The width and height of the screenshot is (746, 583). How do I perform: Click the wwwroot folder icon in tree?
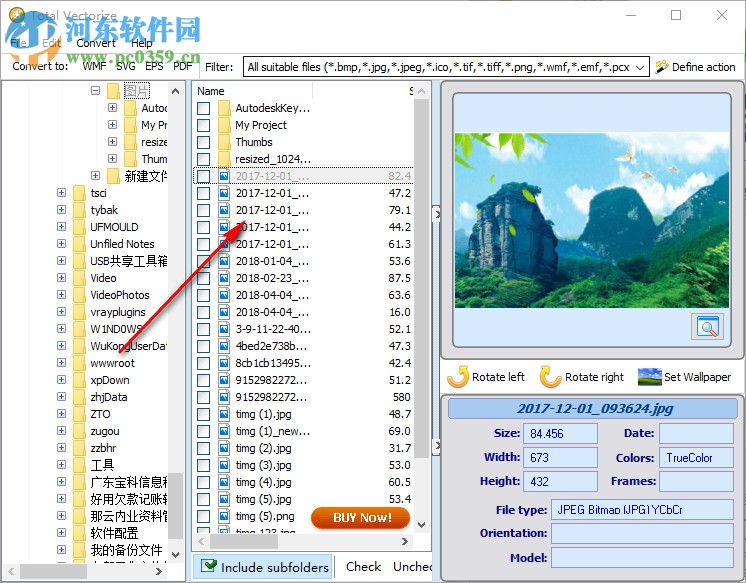pos(79,363)
